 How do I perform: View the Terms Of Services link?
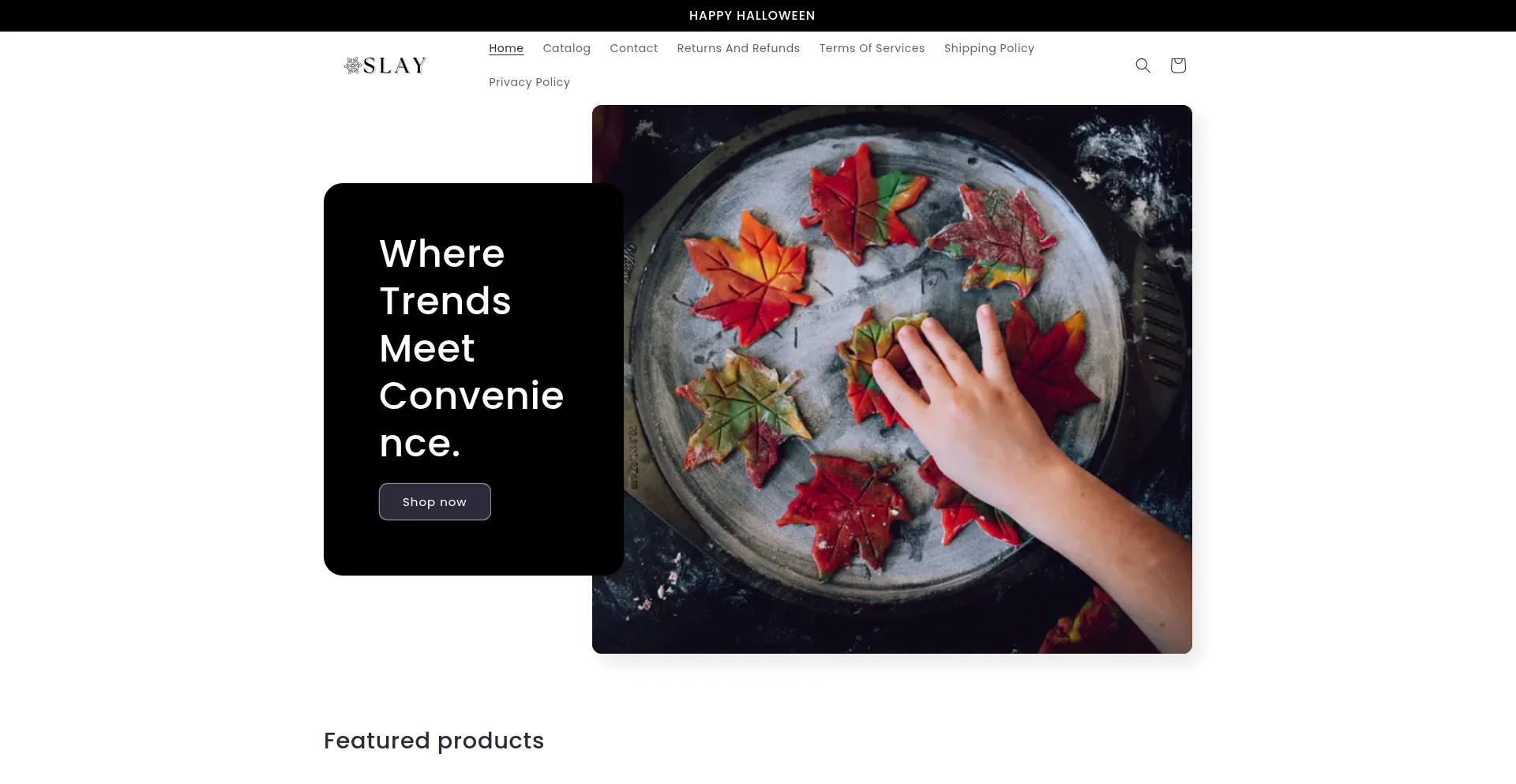click(872, 48)
